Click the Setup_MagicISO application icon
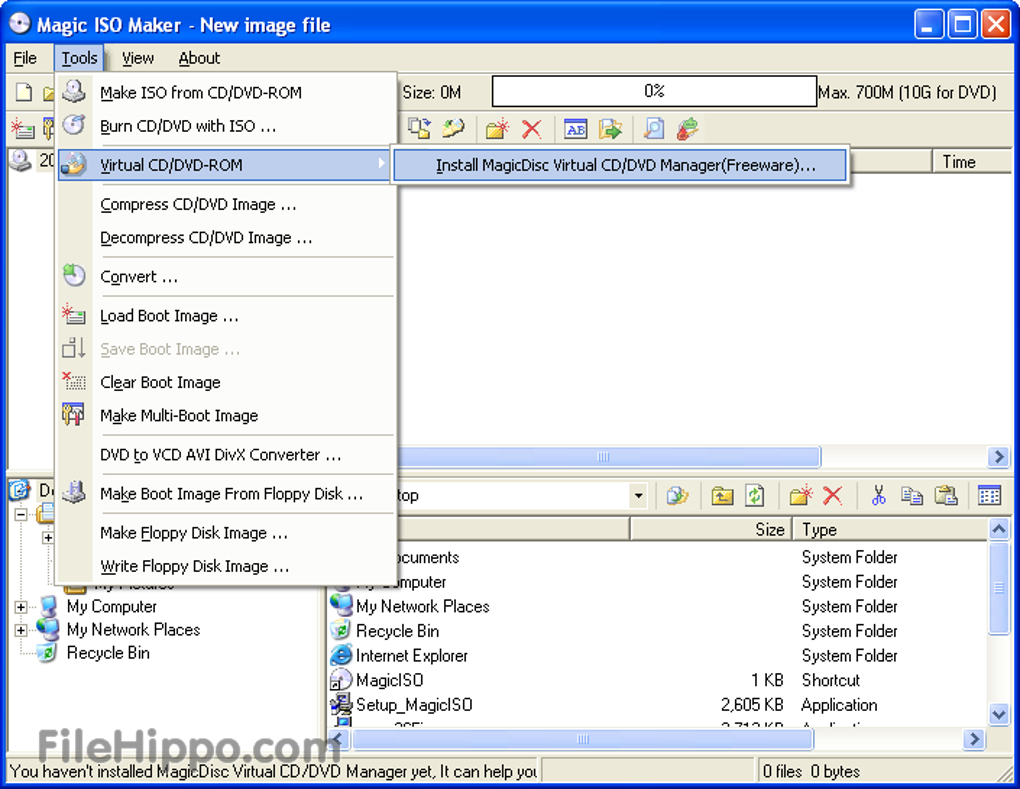This screenshot has height=789, width=1020. click(341, 704)
